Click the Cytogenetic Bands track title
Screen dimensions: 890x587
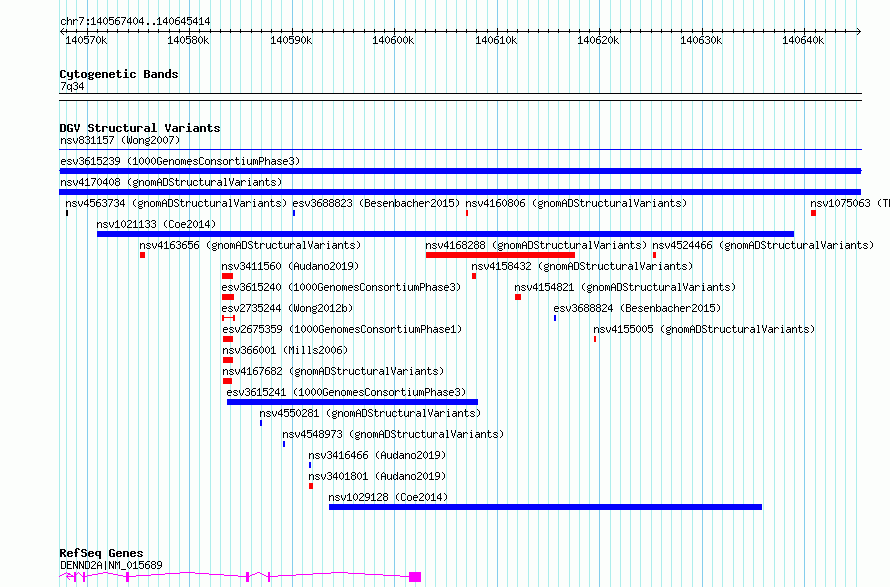pyautogui.click(x=119, y=74)
